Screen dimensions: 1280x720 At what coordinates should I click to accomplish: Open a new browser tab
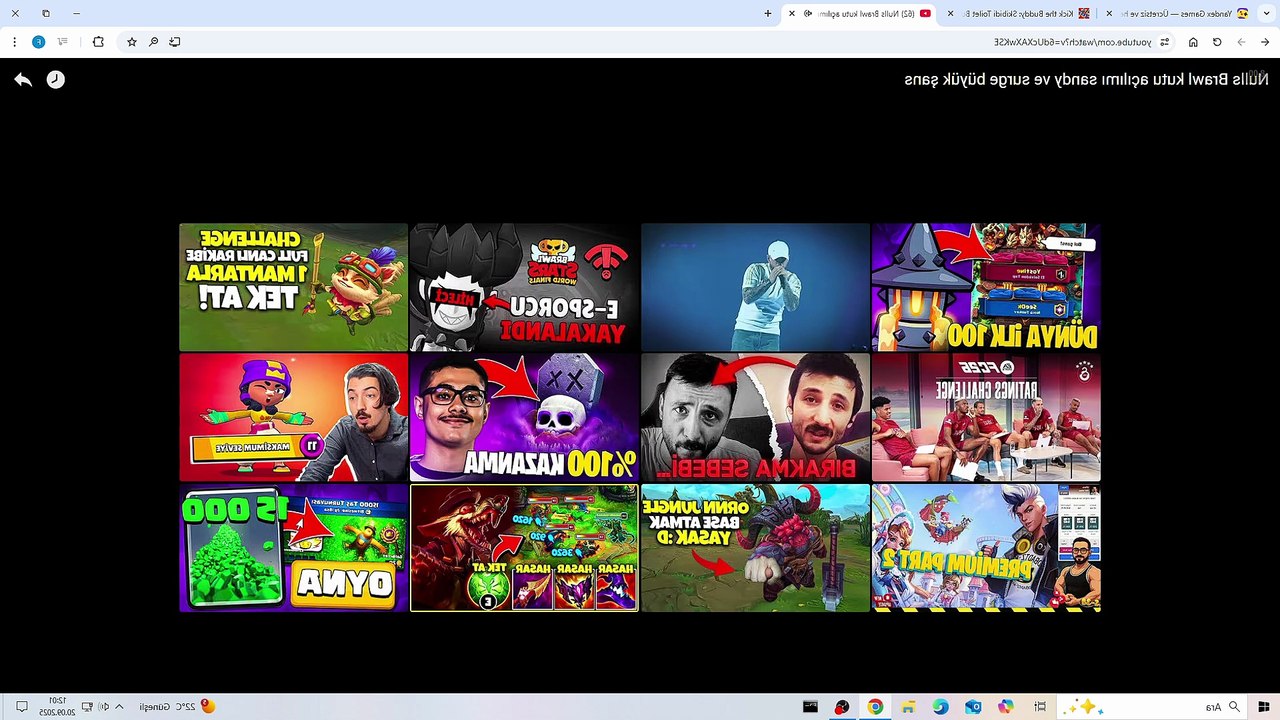coord(768,13)
